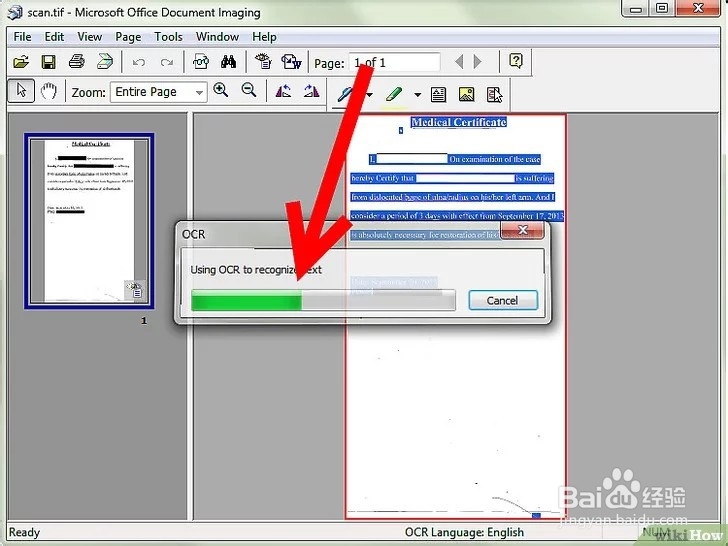
Task: Click the Help question mark icon
Action: coord(516,61)
